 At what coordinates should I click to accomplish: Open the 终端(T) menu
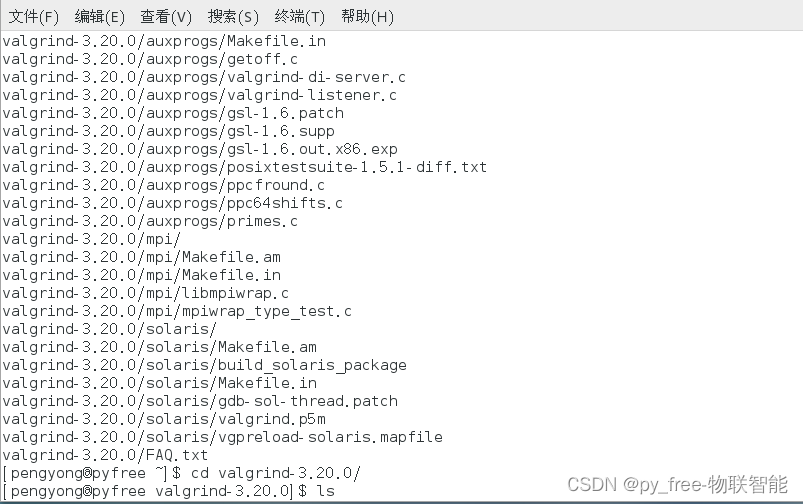tap(300, 16)
